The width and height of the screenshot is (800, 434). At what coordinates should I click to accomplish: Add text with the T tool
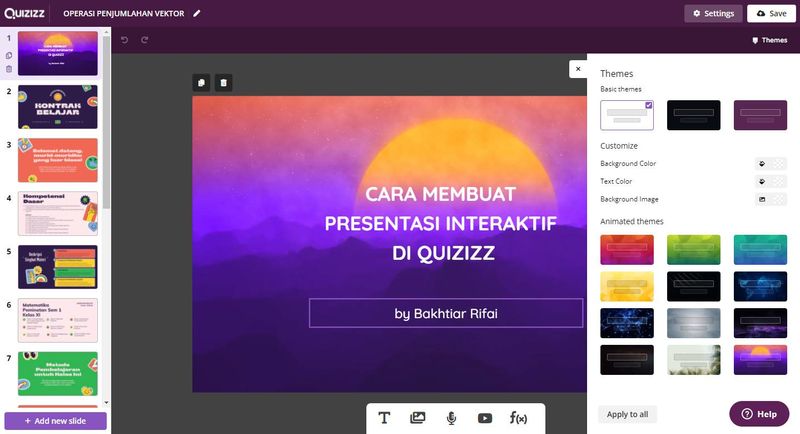tap(384, 418)
